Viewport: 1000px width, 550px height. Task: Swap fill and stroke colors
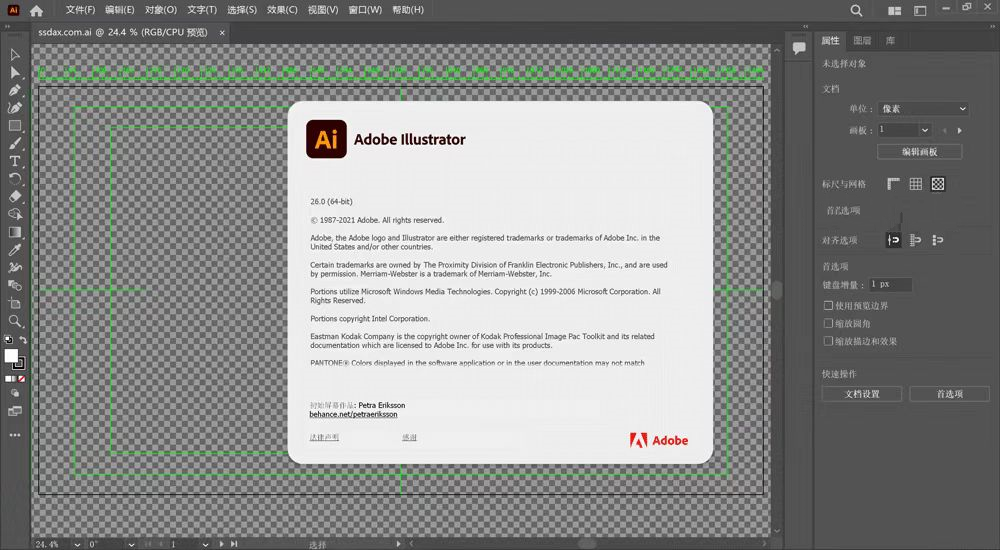click(22, 340)
